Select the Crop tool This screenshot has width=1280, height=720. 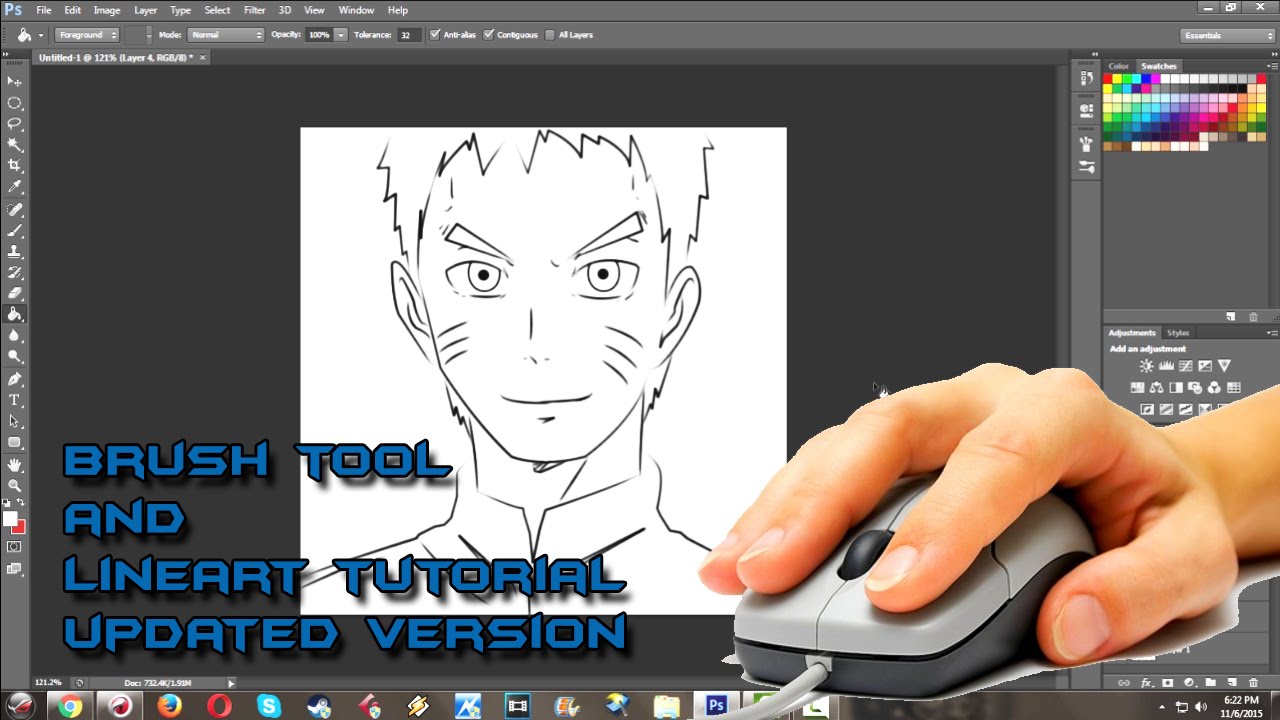click(x=14, y=166)
